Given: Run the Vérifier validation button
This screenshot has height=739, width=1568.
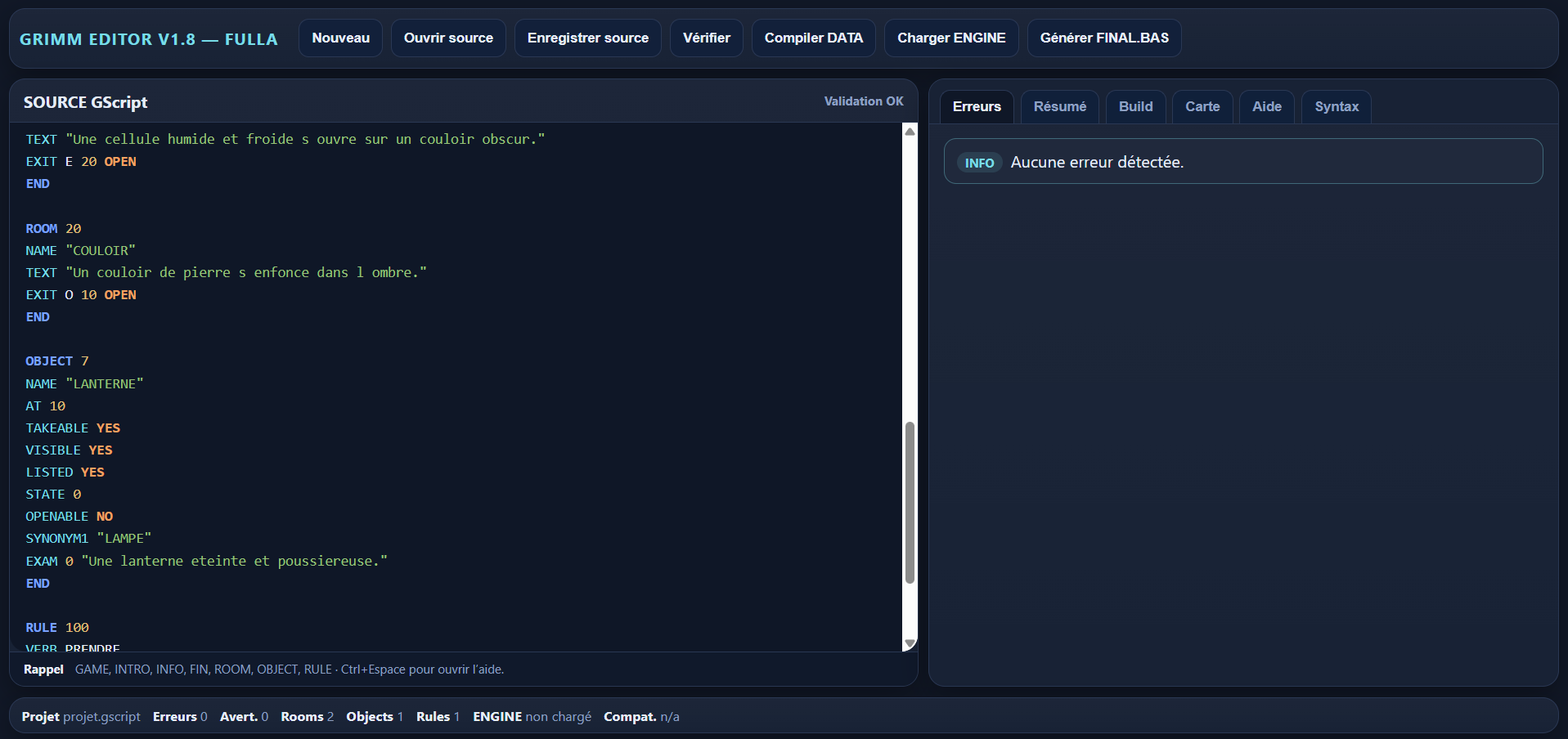Looking at the screenshot, I should point(706,38).
